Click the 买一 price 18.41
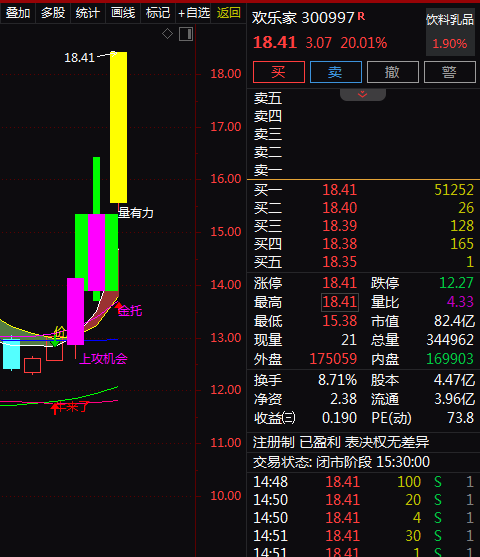 [x=339, y=190]
